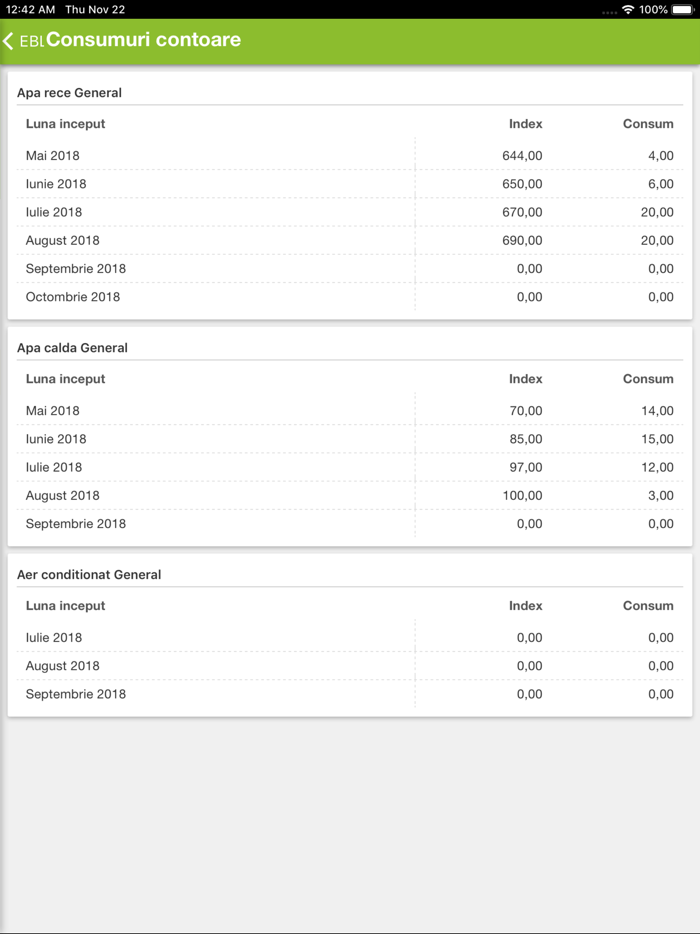The image size is (700, 934).
Task: Tap Index column header in Apa rece table
Action: (x=525, y=124)
